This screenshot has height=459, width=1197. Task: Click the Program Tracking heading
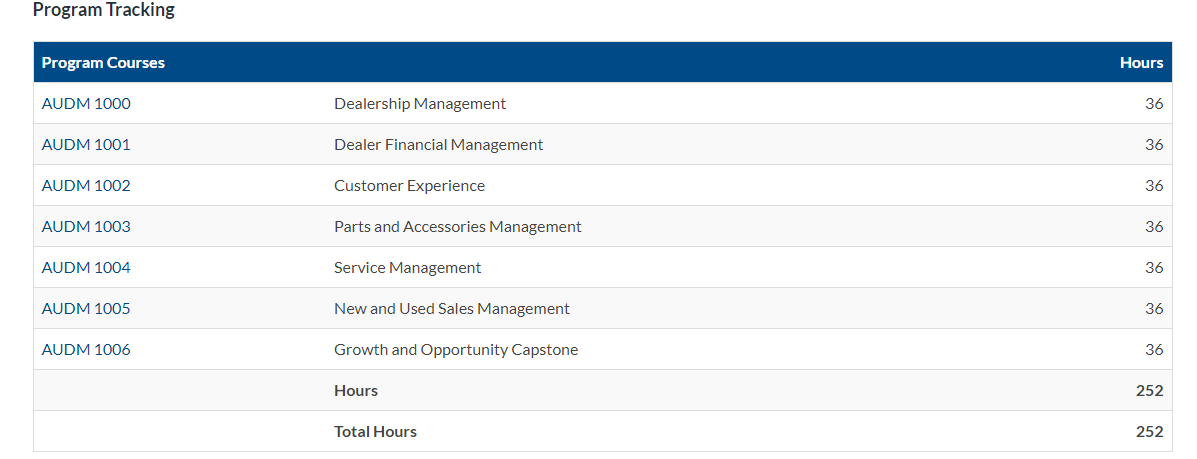point(104,10)
